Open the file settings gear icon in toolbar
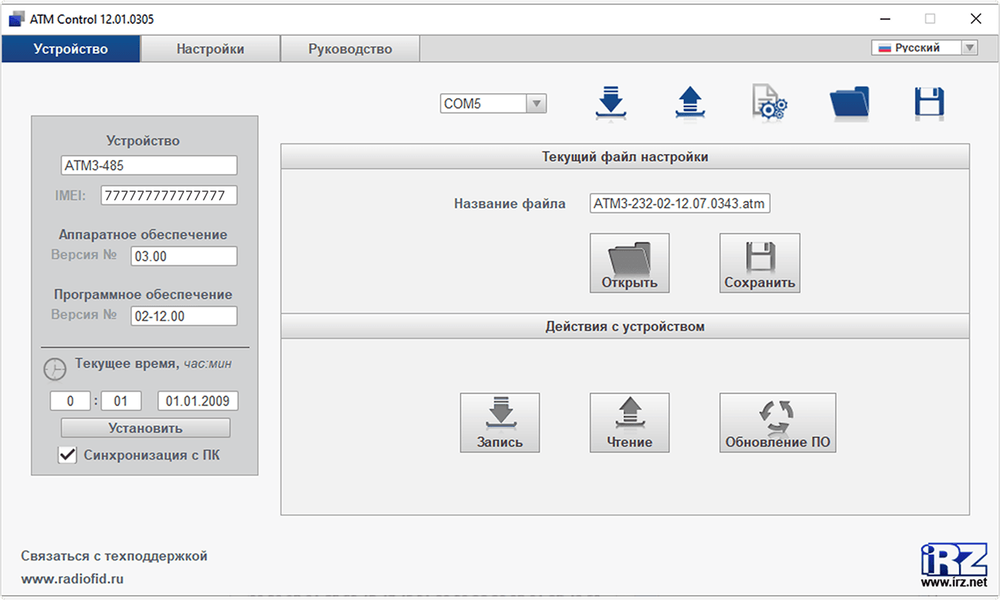The width and height of the screenshot is (1000, 600). tap(770, 103)
